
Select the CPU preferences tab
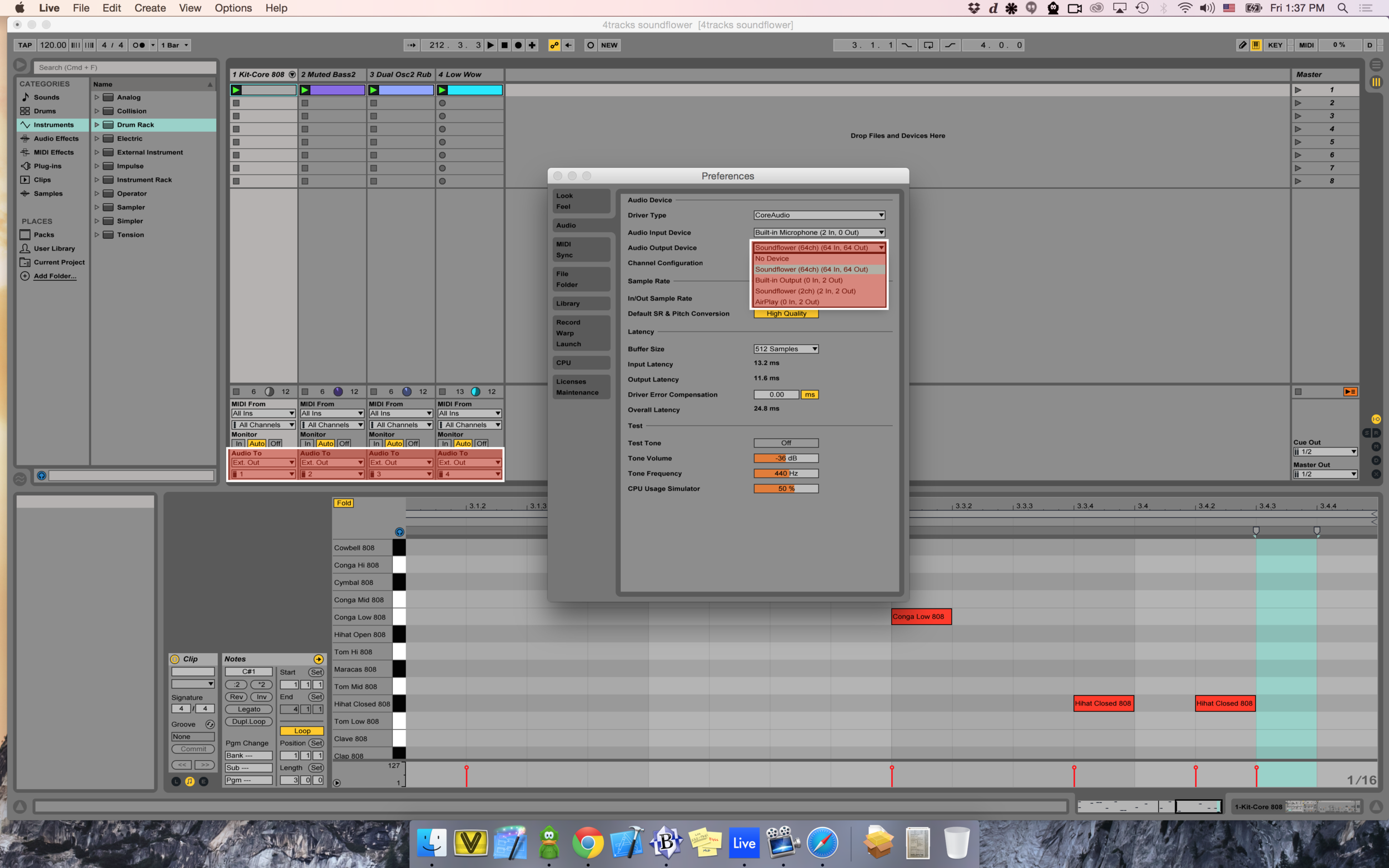tap(581, 363)
